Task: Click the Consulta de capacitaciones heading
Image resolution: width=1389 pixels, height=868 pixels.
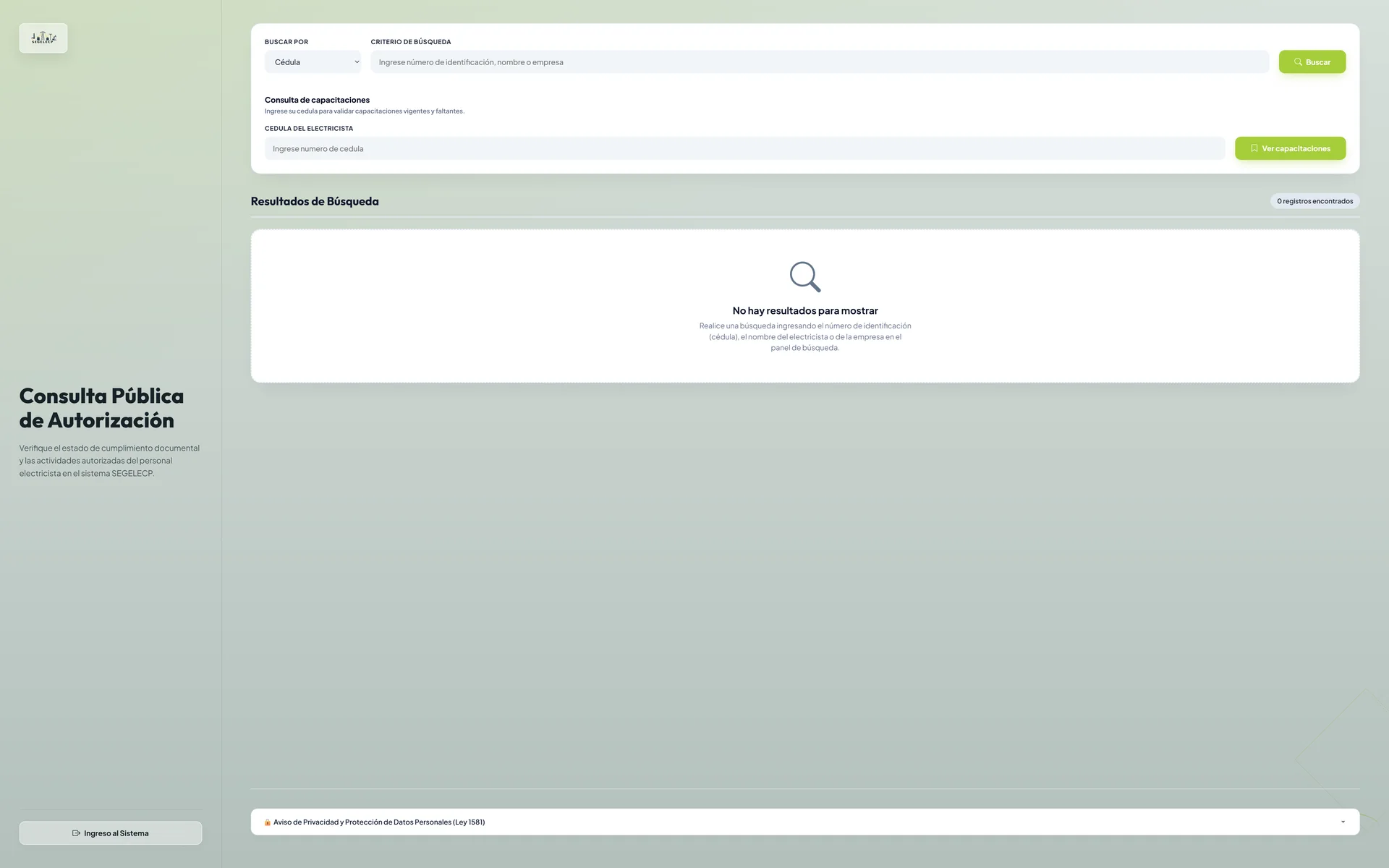Action: click(x=317, y=100)
